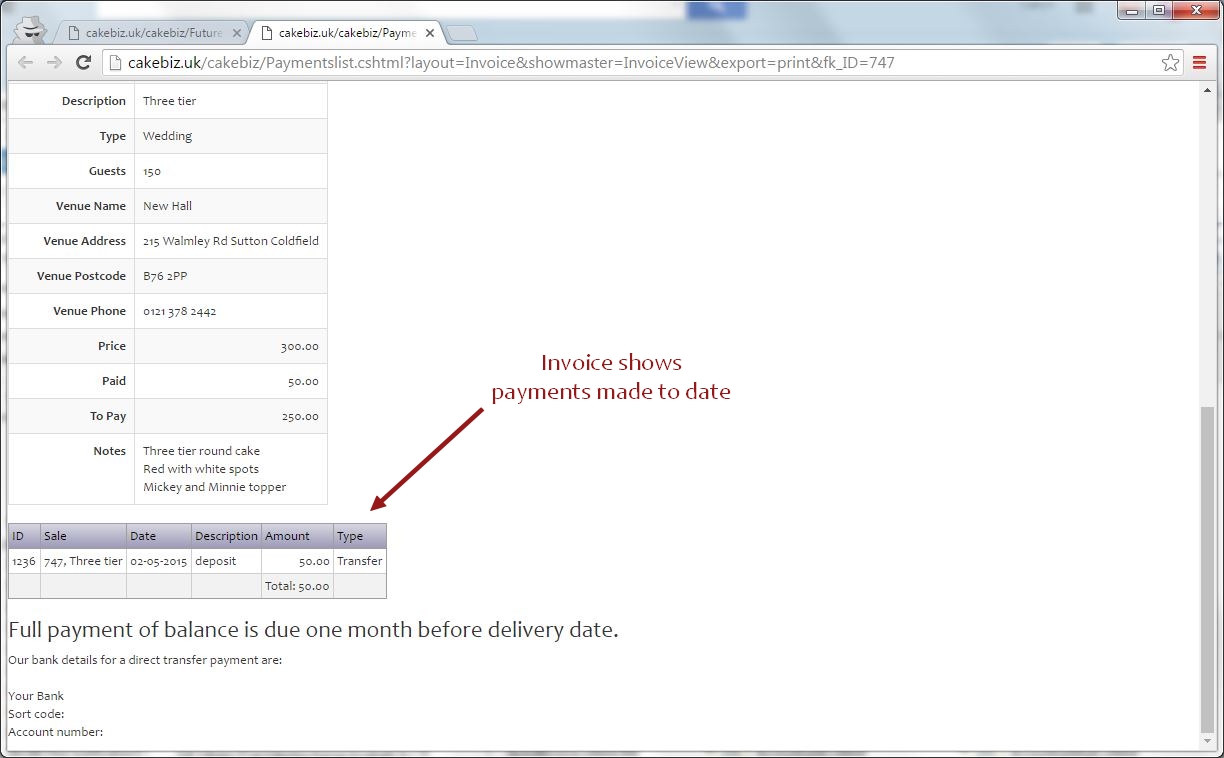Navigate back using the back arrow
The height and width of the screenshot is (758, 1224).
point(26,62)
